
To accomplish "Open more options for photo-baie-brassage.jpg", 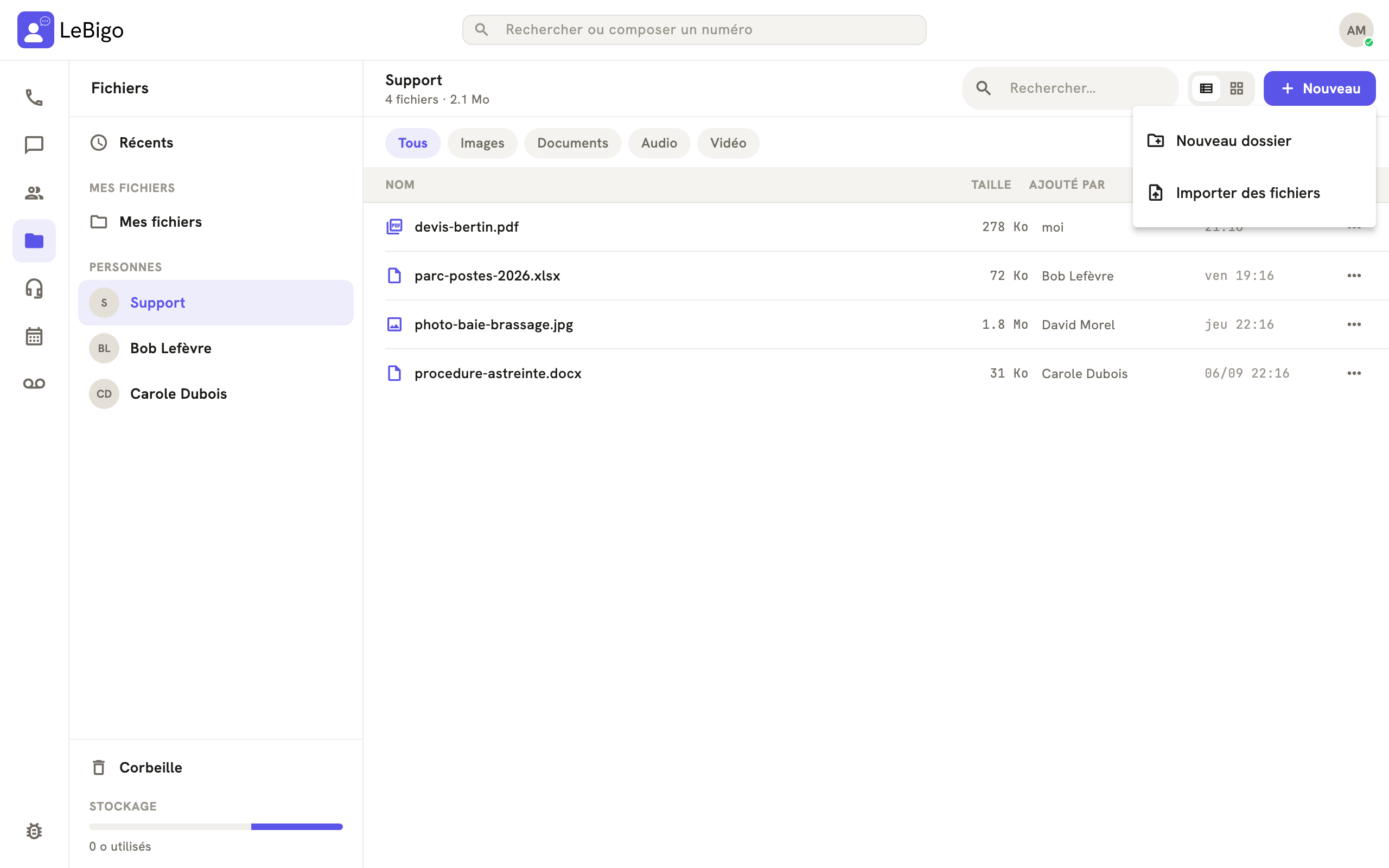I will click(1354, 324).
